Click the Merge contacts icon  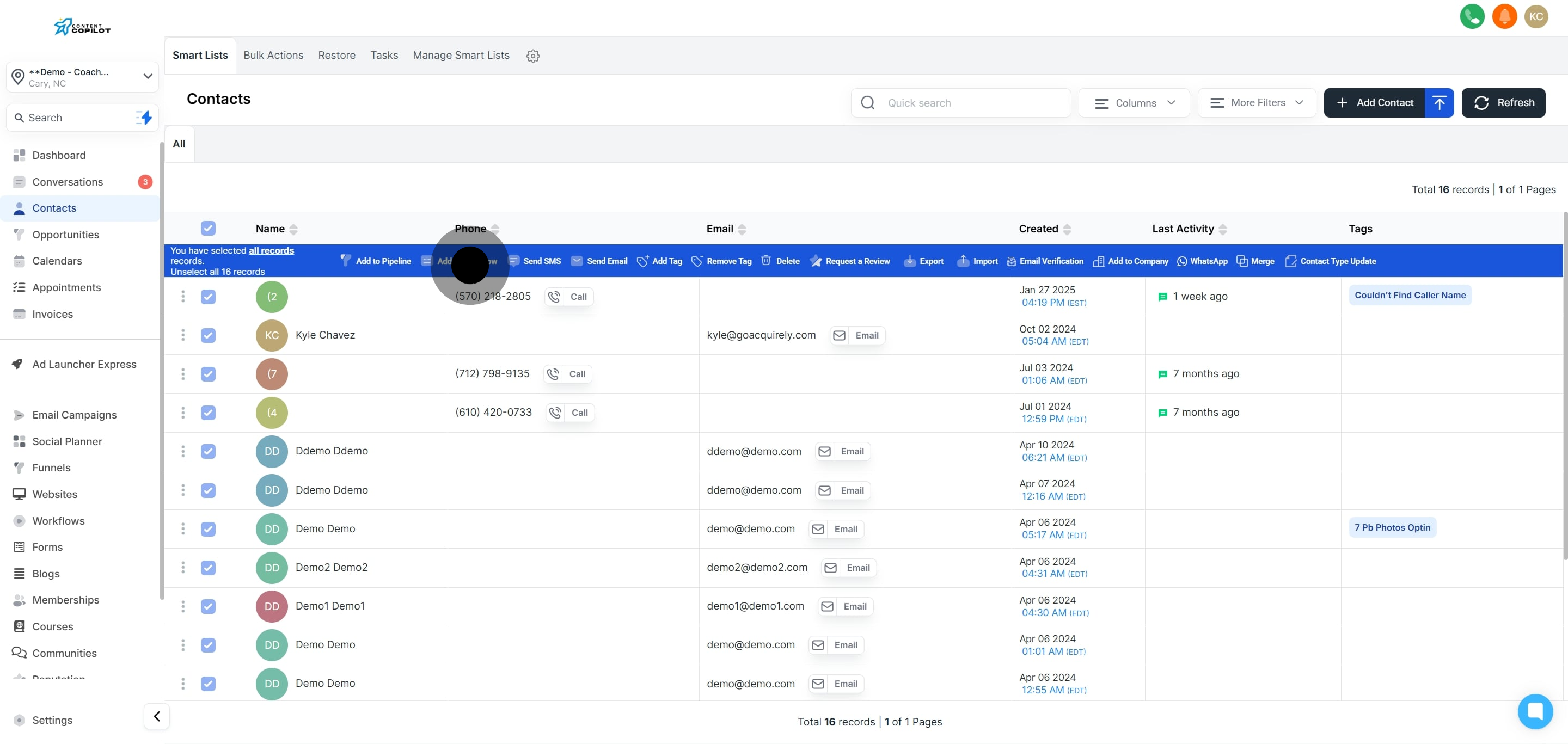coord(1242,261)
